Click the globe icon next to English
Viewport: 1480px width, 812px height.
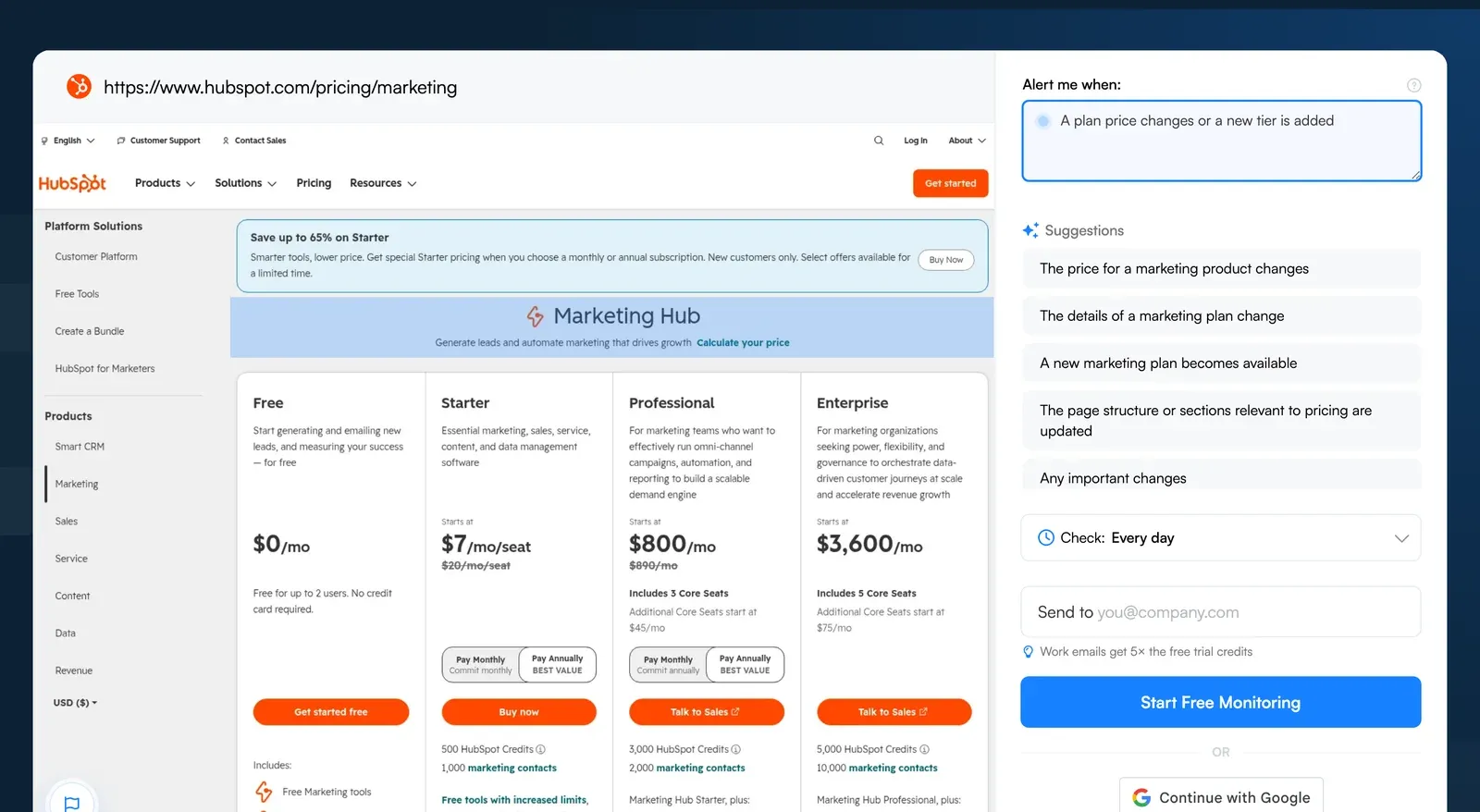[44, 141]
